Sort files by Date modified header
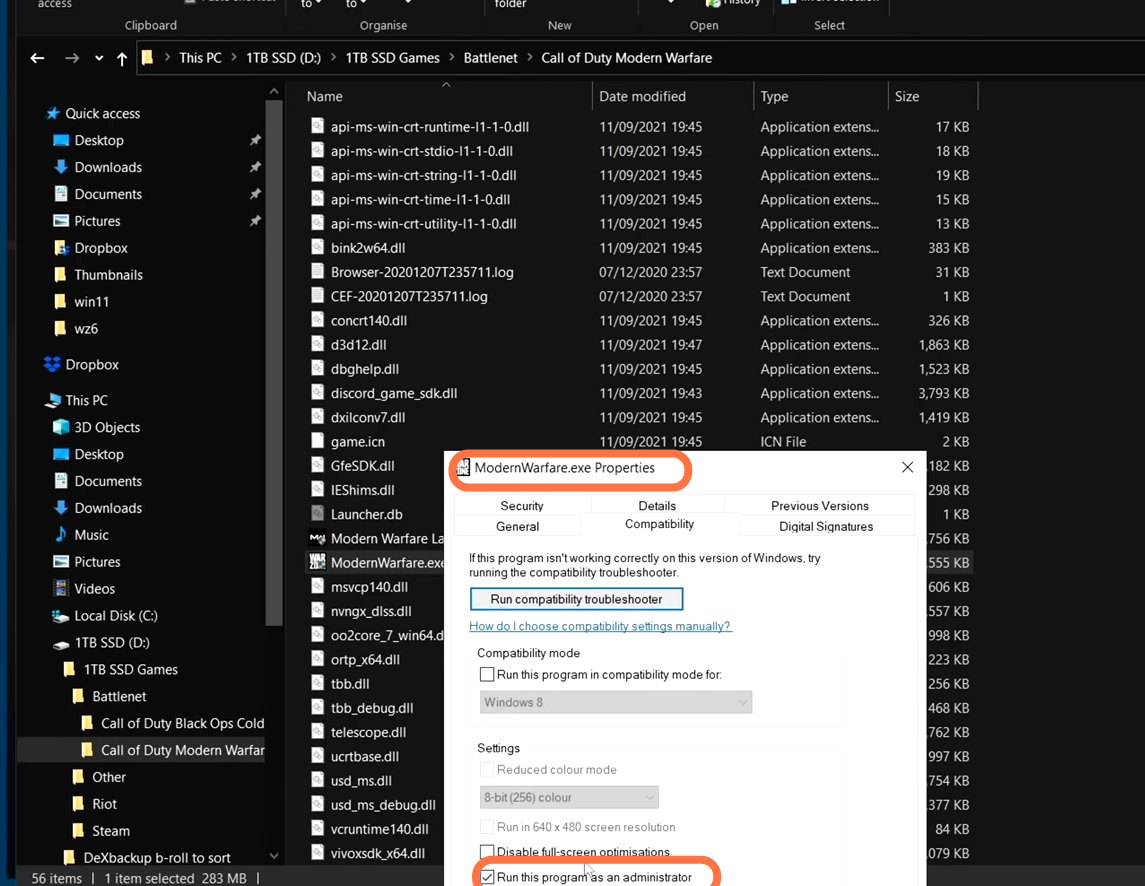Image resolution: width=1145 pixels, height=886 pixels. click(x=642, y=96)
